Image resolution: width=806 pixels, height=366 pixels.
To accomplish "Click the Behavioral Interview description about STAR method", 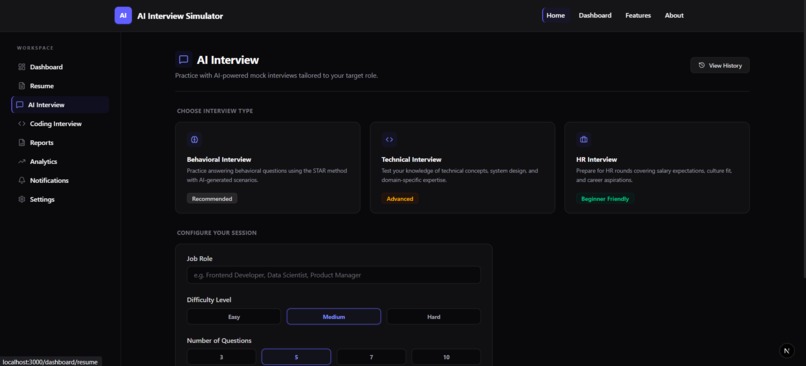I will [x=267, y=175].
